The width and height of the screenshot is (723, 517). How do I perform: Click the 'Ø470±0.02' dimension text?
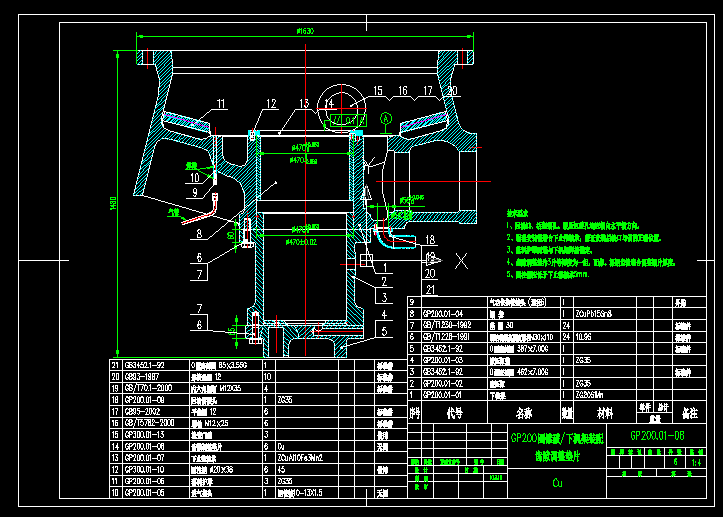(x=301, y=242)
